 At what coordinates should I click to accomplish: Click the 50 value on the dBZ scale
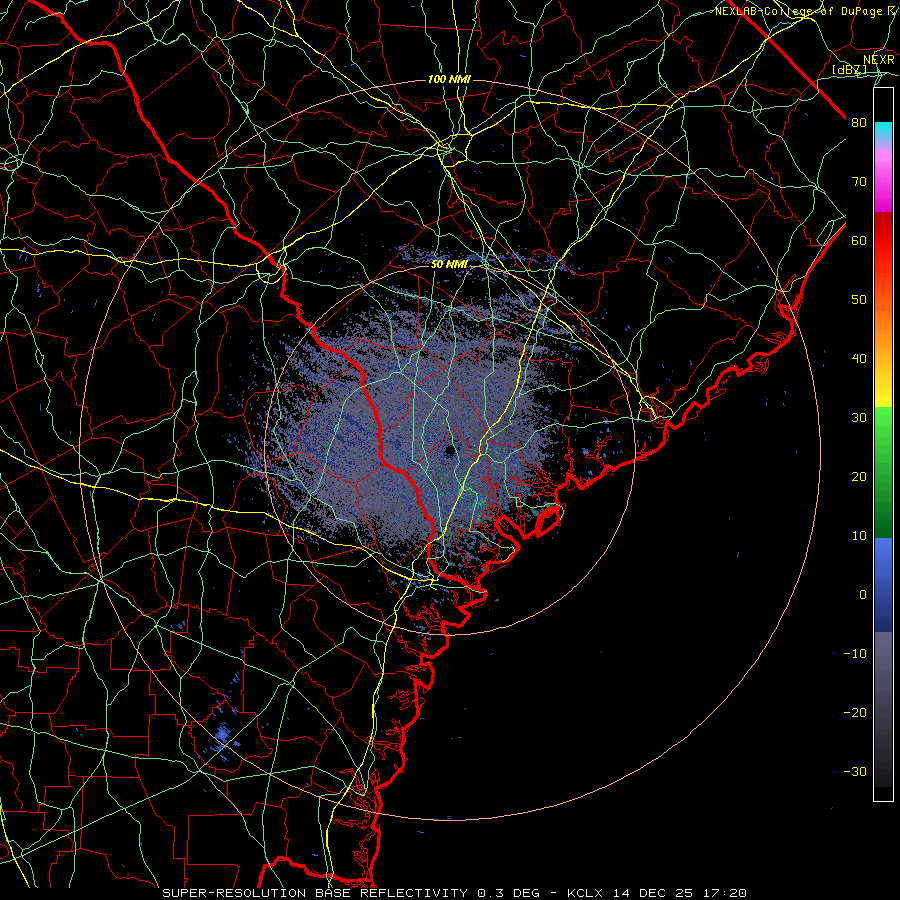(x=859, y=300)
